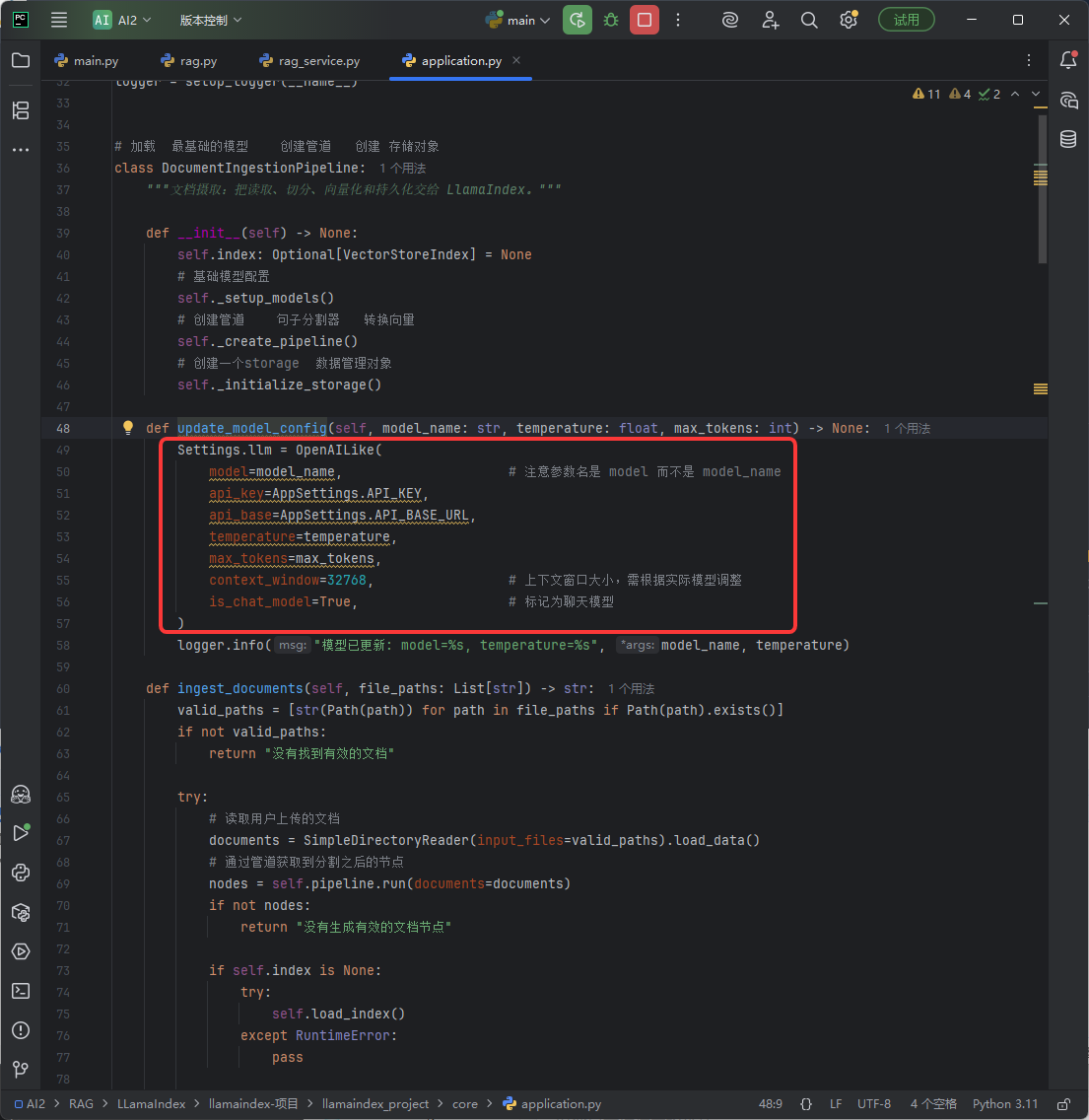Stop the running process with red button
Screen dimensions: 1089x1120
pos(645,20)
